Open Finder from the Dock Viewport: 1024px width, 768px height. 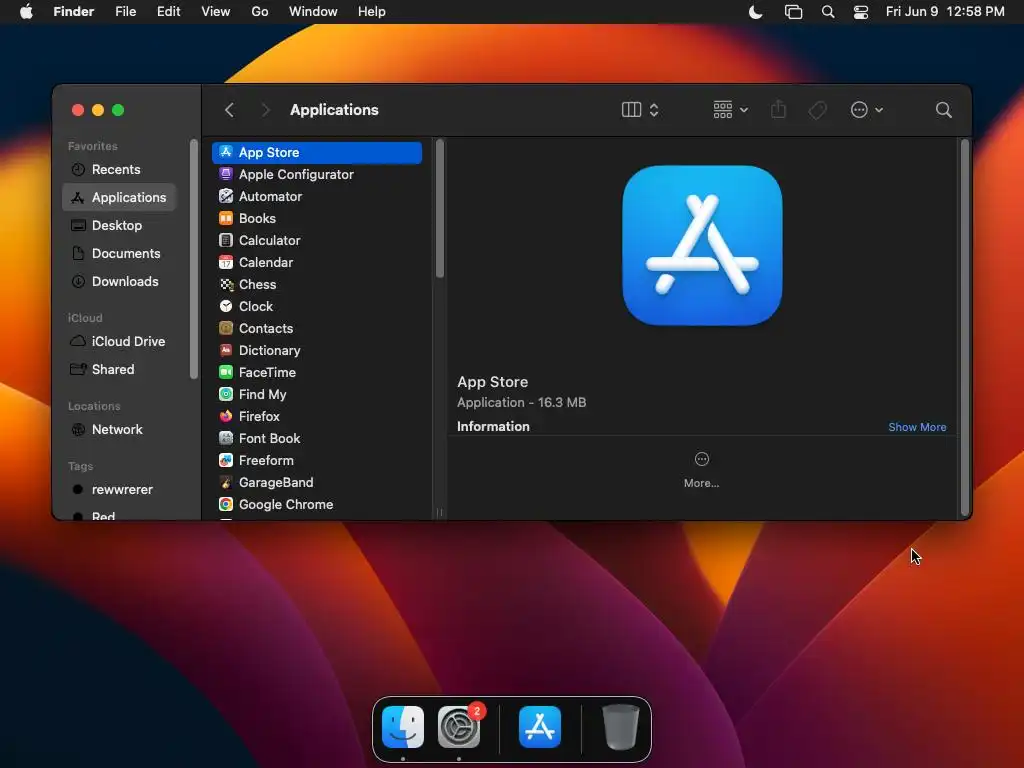pos(403,727)
